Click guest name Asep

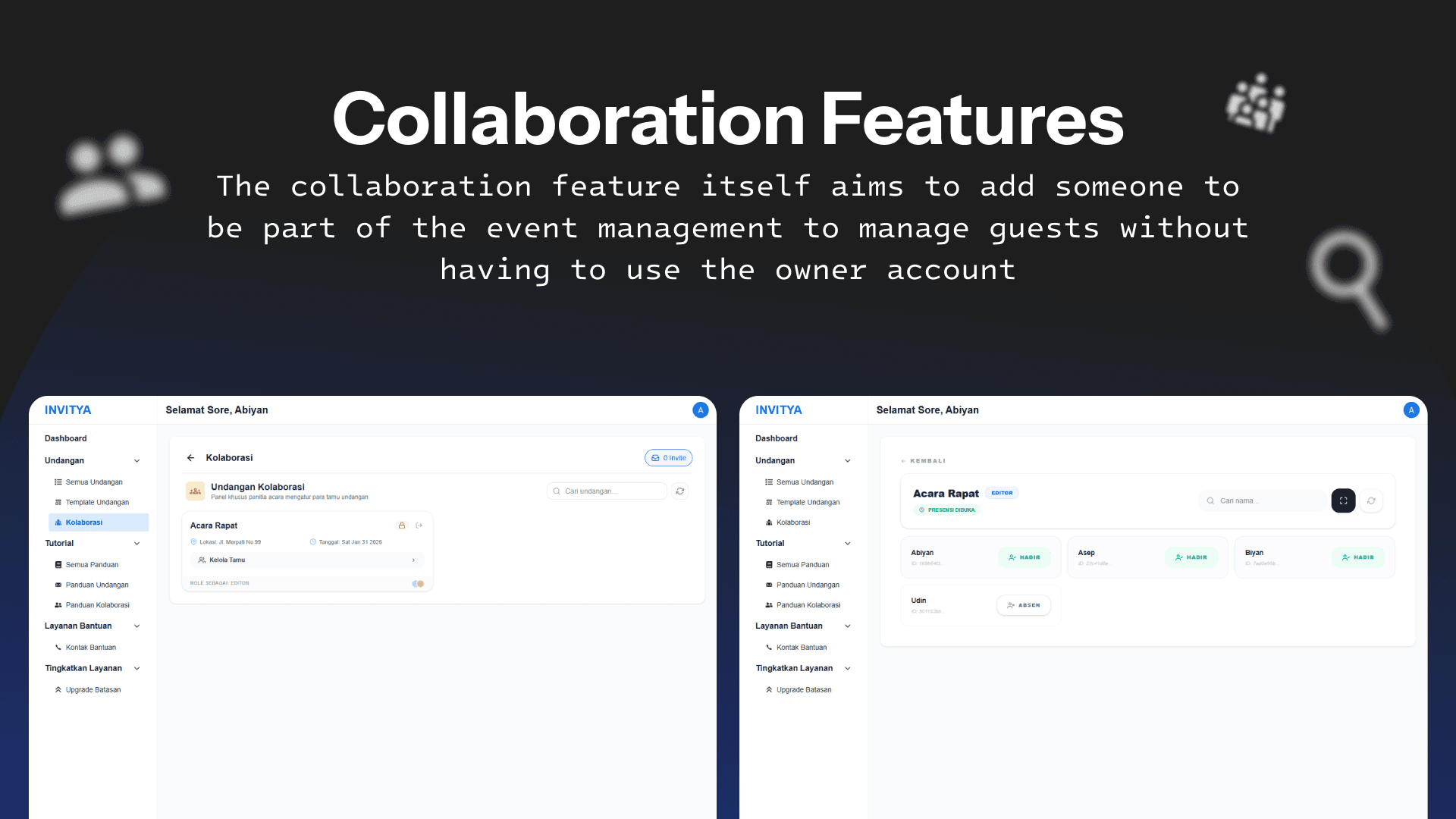[1086, 553]
